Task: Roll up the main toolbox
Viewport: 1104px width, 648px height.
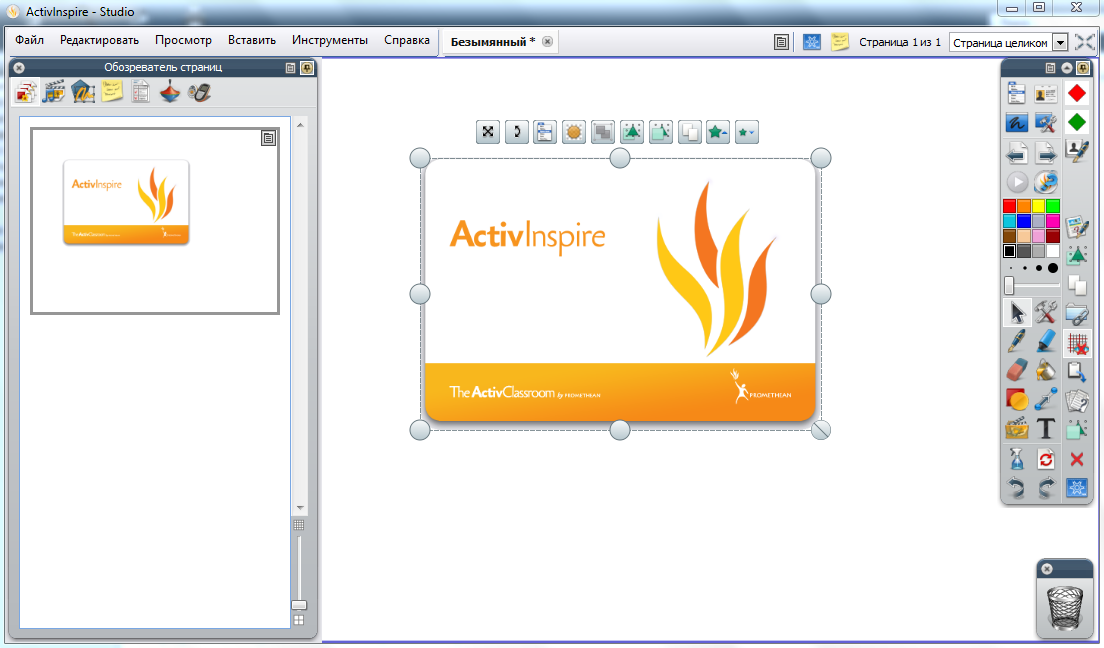Action: 1067,68
